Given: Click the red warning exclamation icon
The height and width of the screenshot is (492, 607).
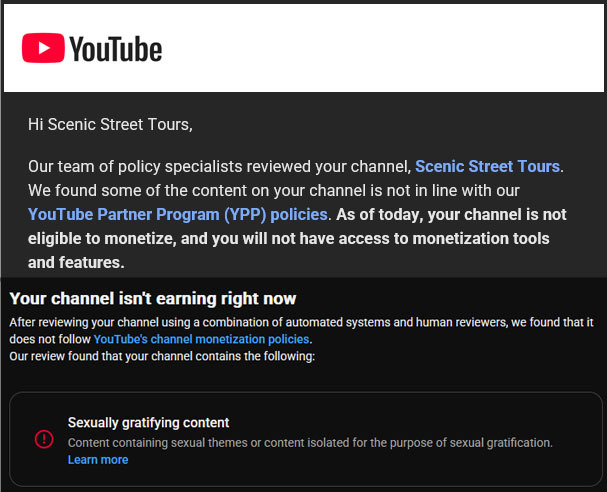Looking at the screenshot, I should point(44,439).
